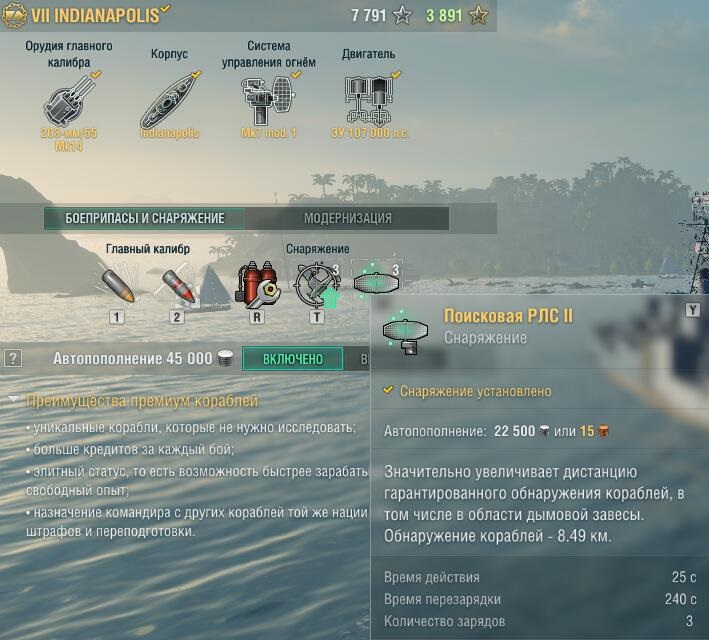Screen dimensions: 709x640
Task: Click the 7 791 experience star
Action: [402, 16]
